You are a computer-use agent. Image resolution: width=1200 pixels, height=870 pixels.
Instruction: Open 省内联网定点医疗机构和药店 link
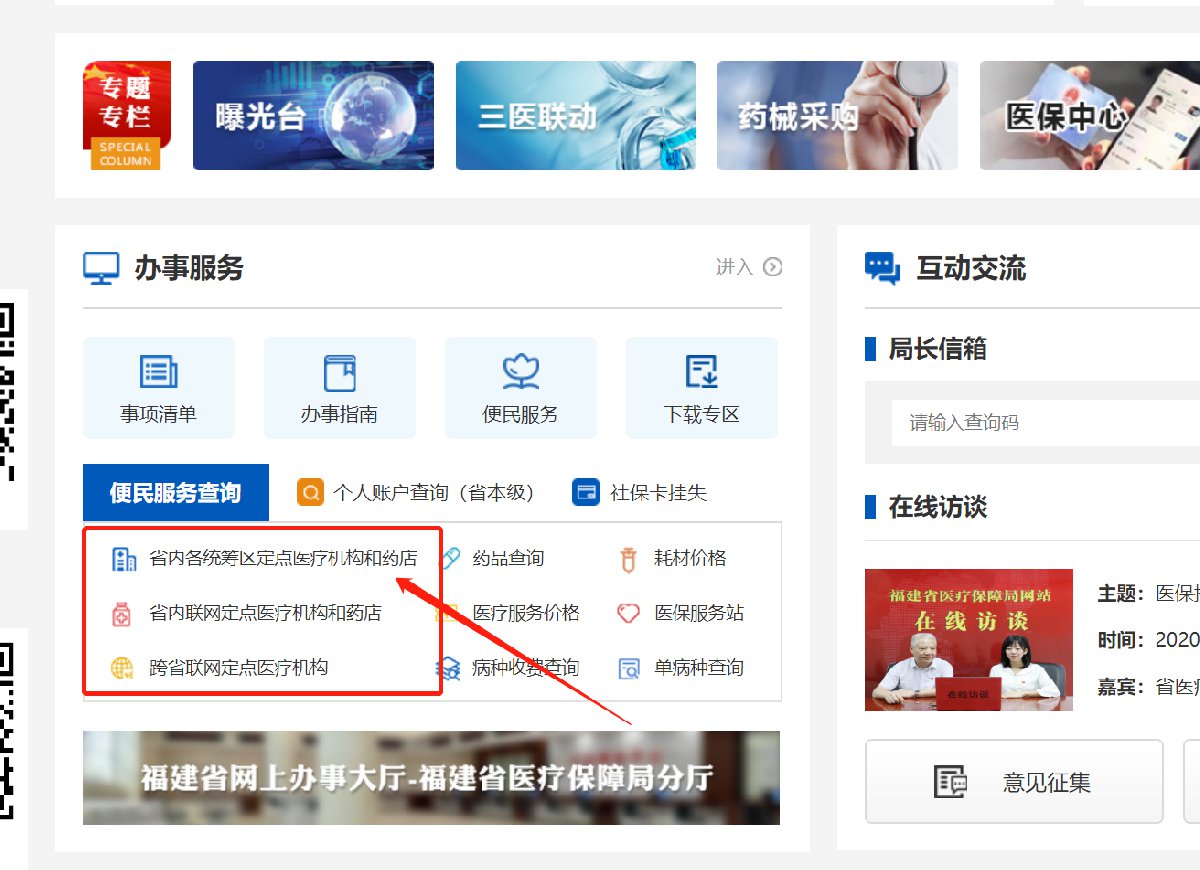click(x=265, y=612)
